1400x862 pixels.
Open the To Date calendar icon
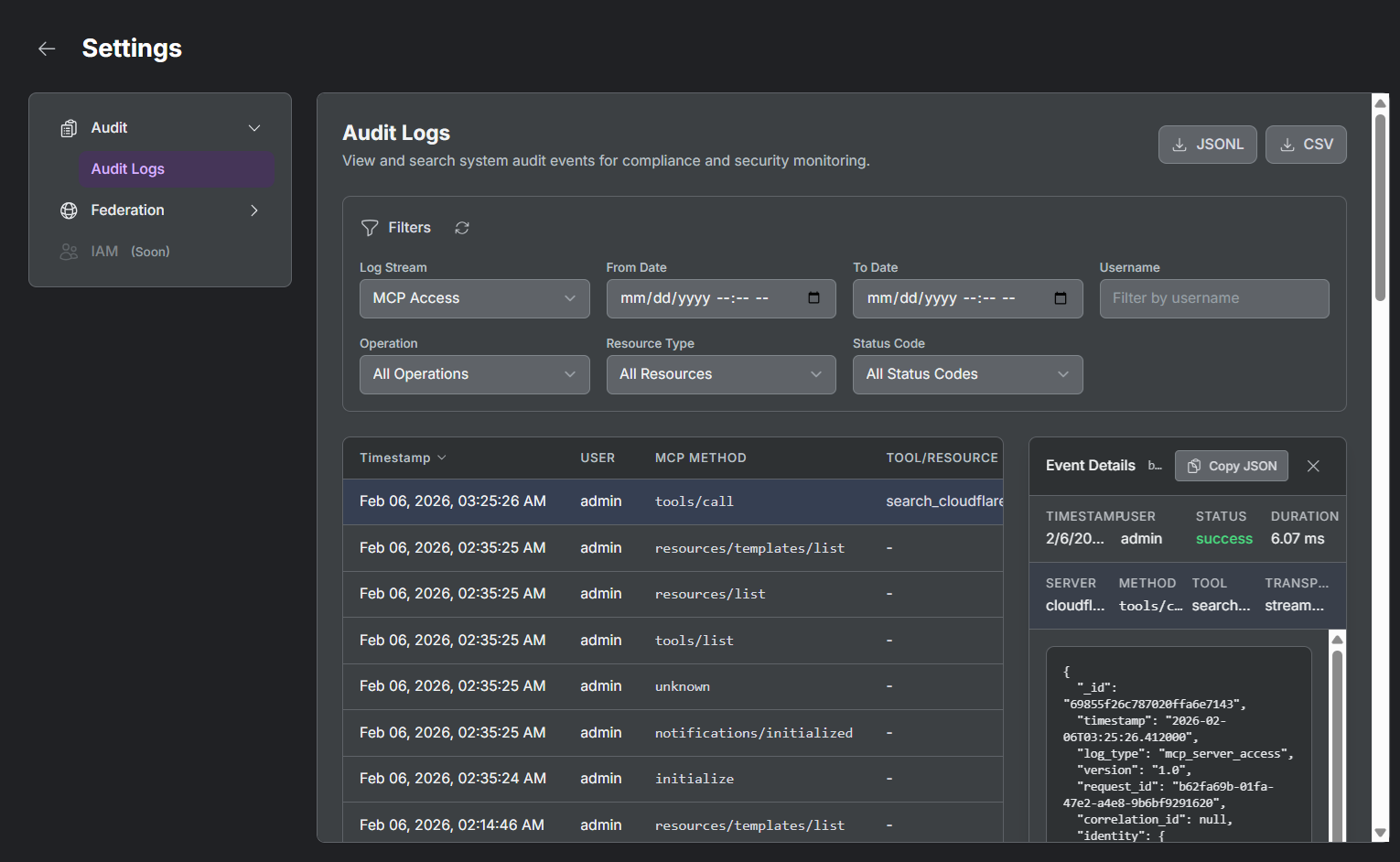click(1061, 297)
